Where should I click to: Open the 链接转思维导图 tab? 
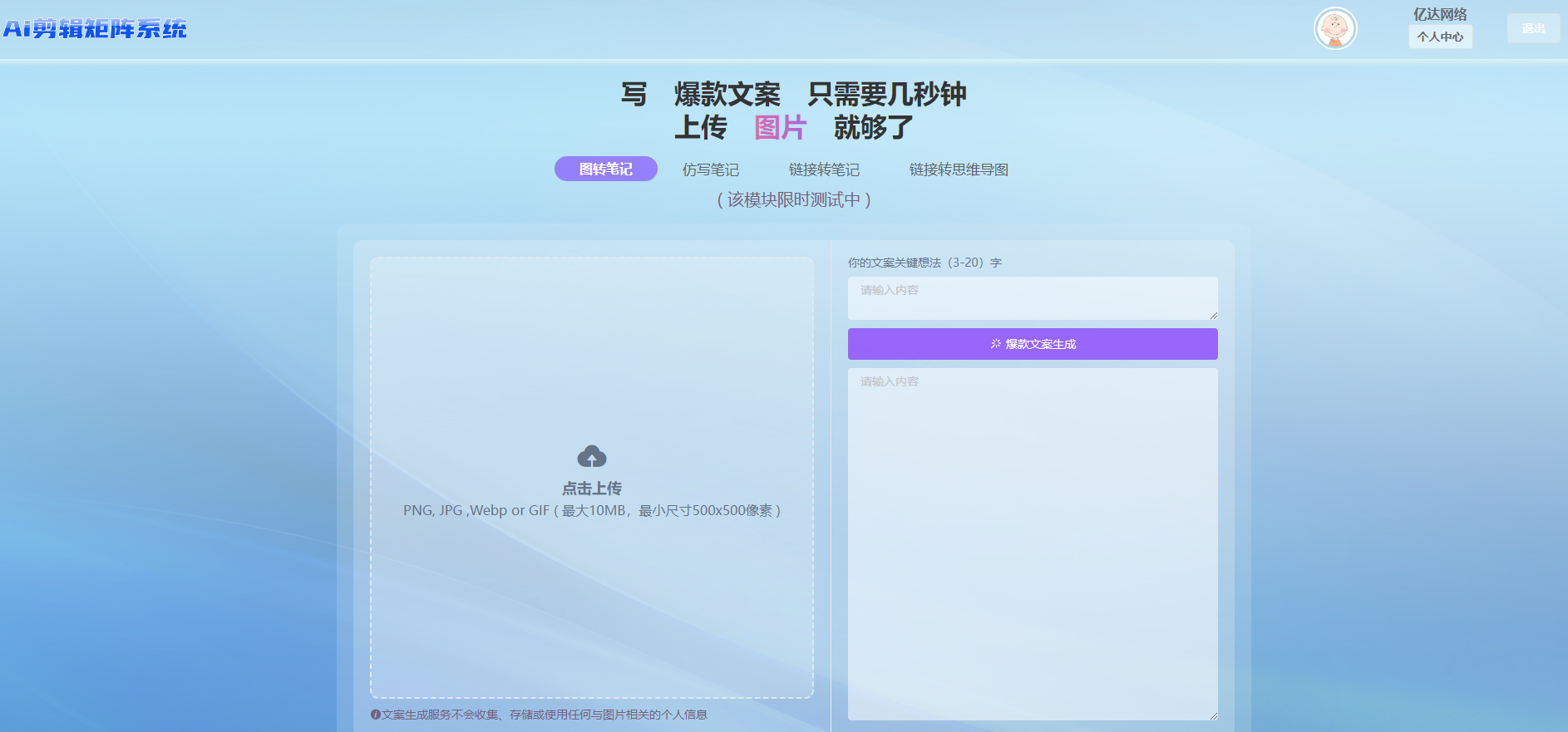(x=958, y=169)
